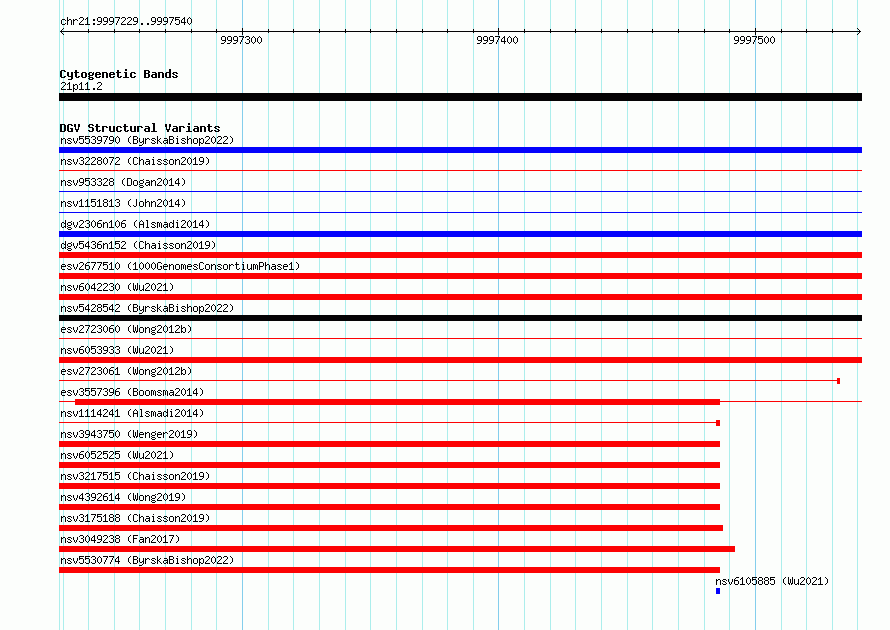890x630 pixels.
Task: Open variant nsv5428542 (ByrskaBishop2022) label
Action: click(147, 308)
